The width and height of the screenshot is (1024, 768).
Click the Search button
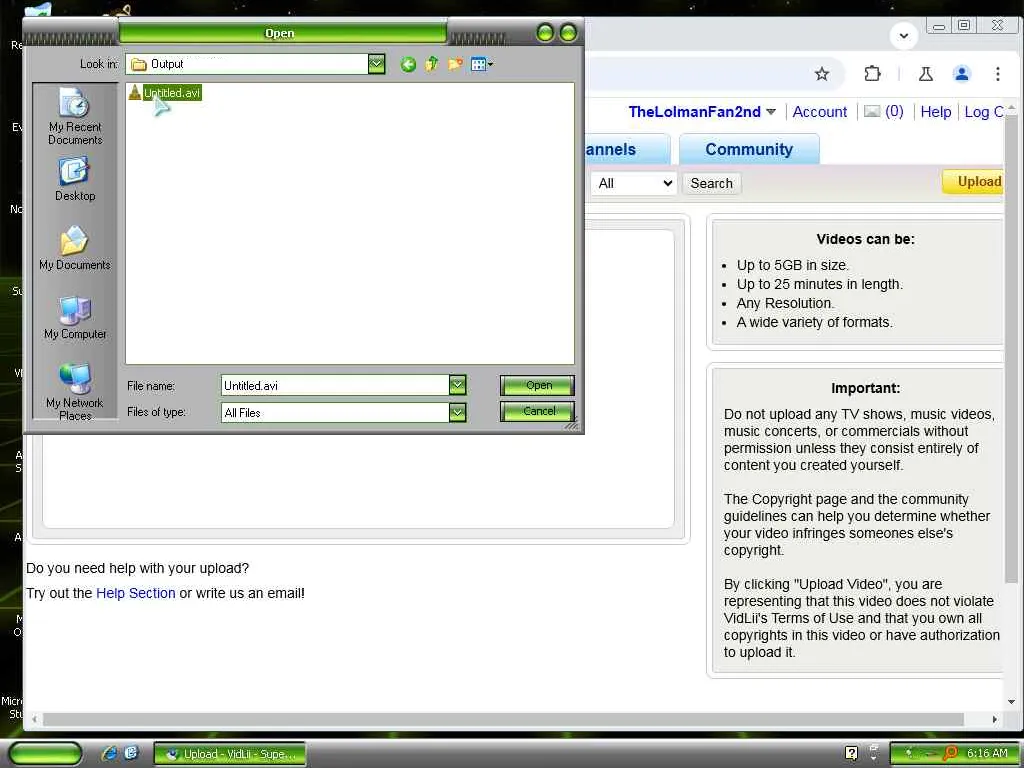[712, 184]
